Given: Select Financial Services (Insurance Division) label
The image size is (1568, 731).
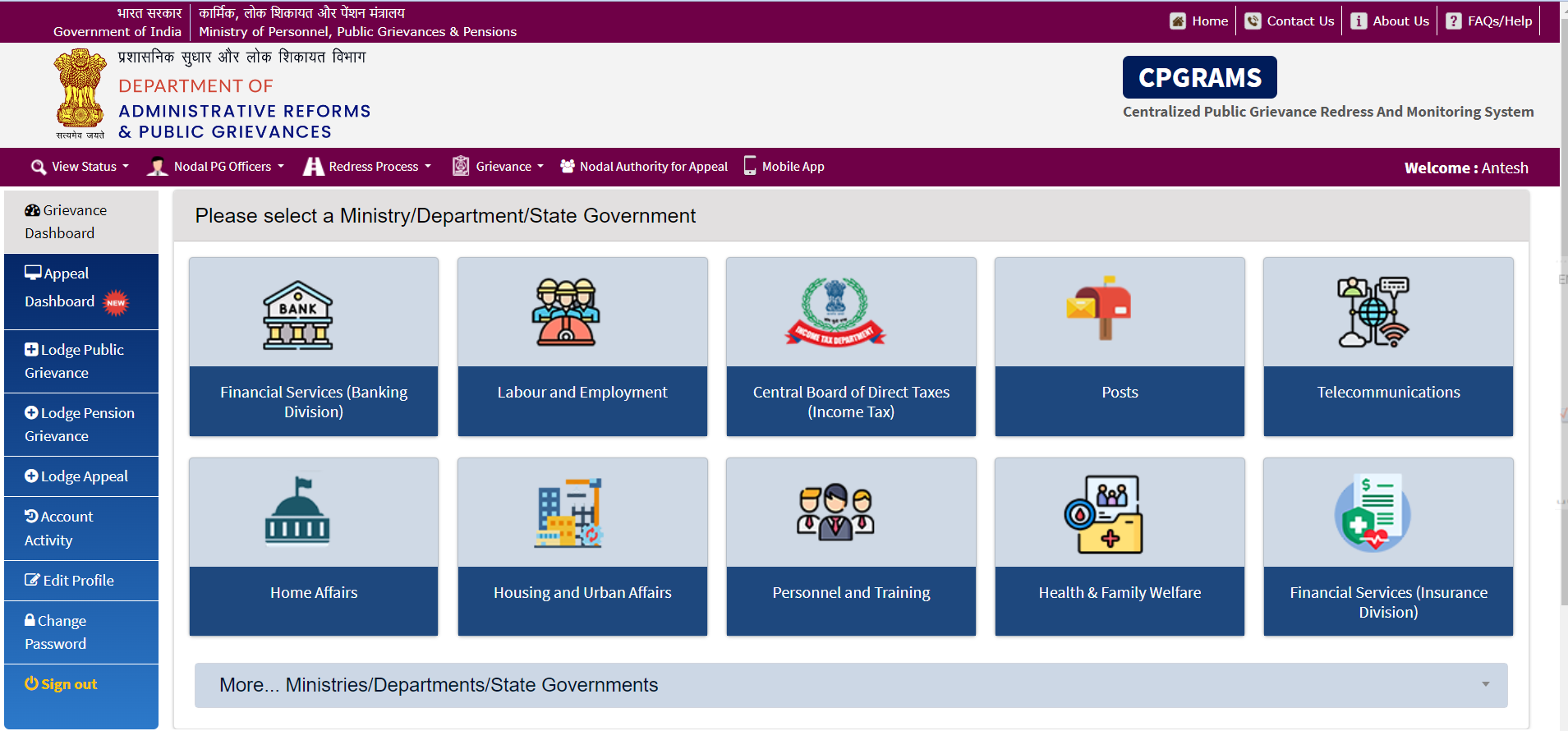Looking at the screenshot, I should click(x=1388, y=602).
